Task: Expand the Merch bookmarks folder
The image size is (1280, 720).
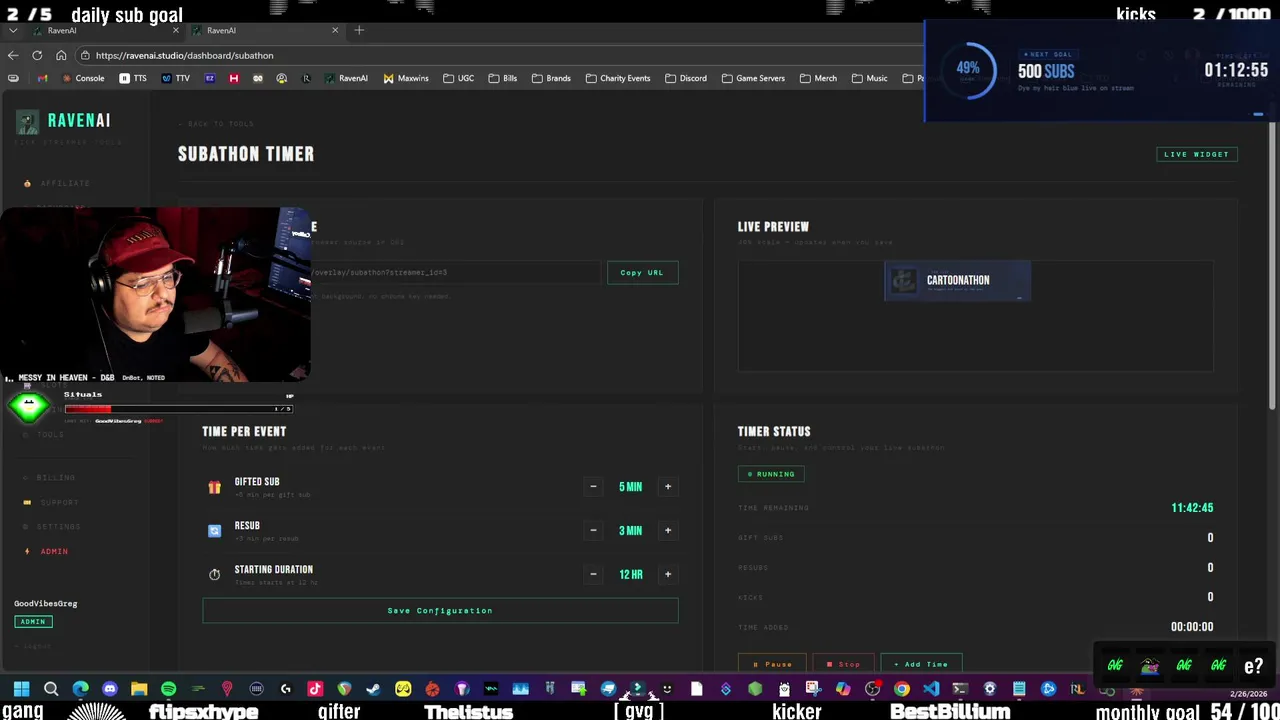Action: 818,78
